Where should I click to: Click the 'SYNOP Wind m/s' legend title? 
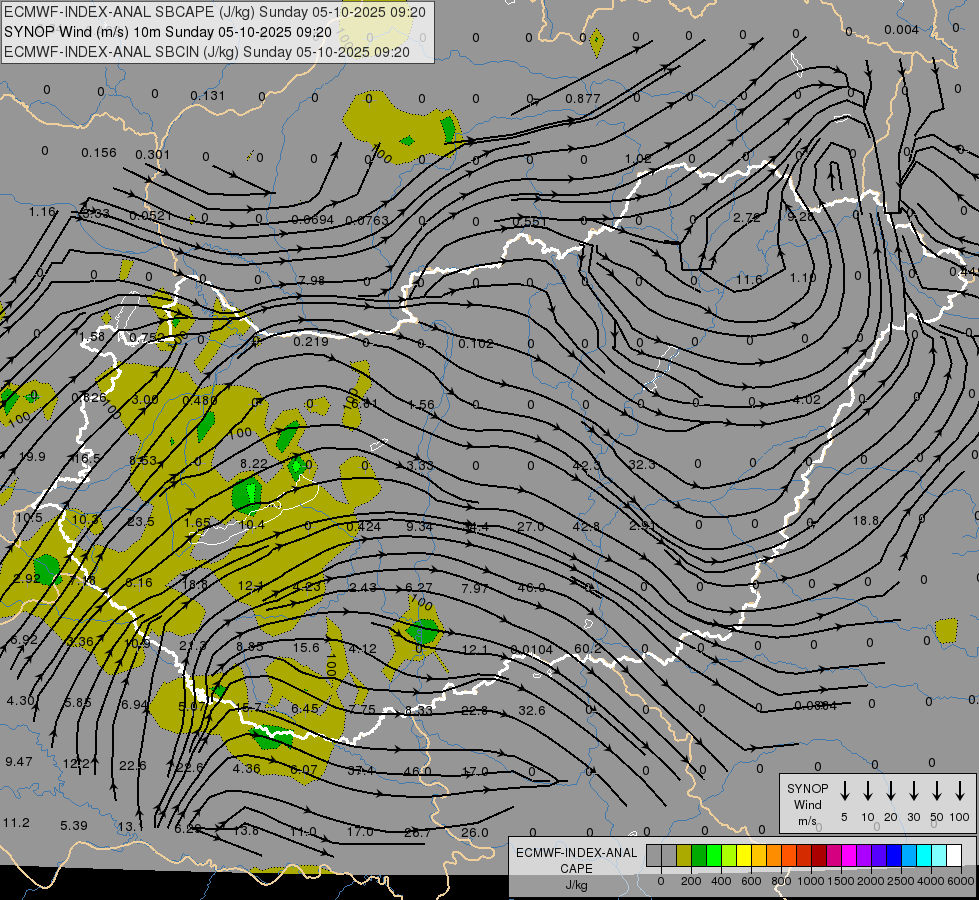(x=807, y=805)
